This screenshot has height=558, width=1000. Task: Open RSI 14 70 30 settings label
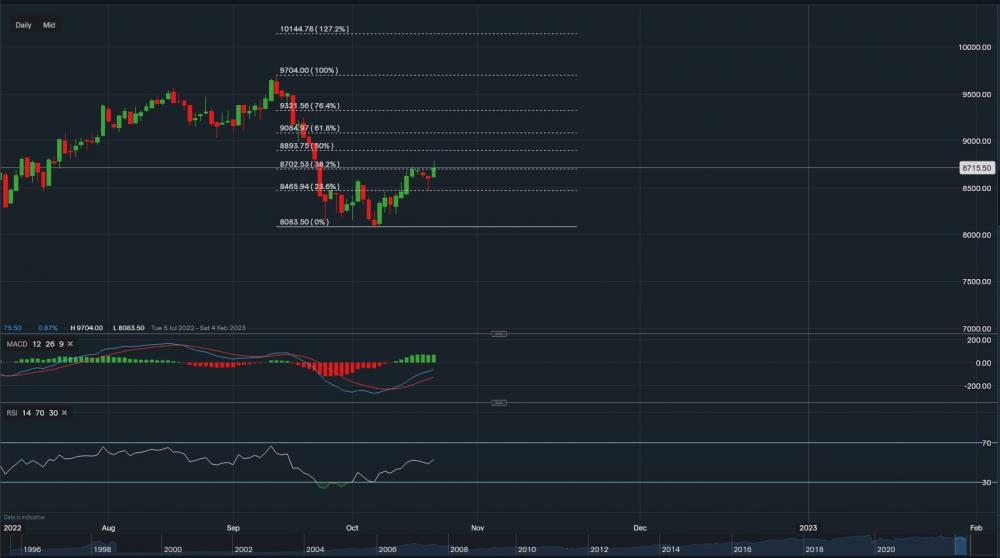[32, 413]
